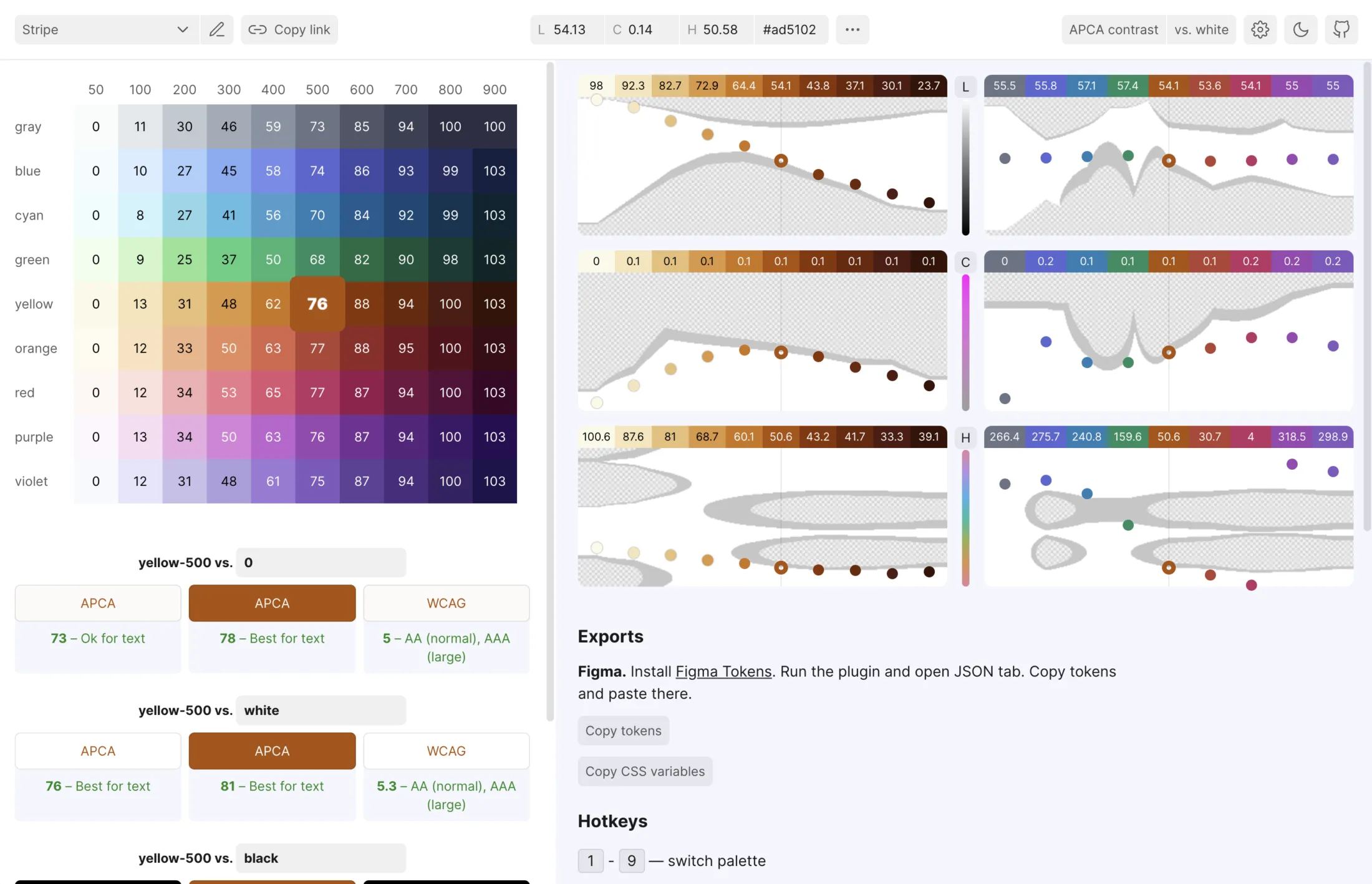Screen dimensions: 1372x884
Task: Select the 500 column header
Action: pyautogui.click(x=317, y=89)
